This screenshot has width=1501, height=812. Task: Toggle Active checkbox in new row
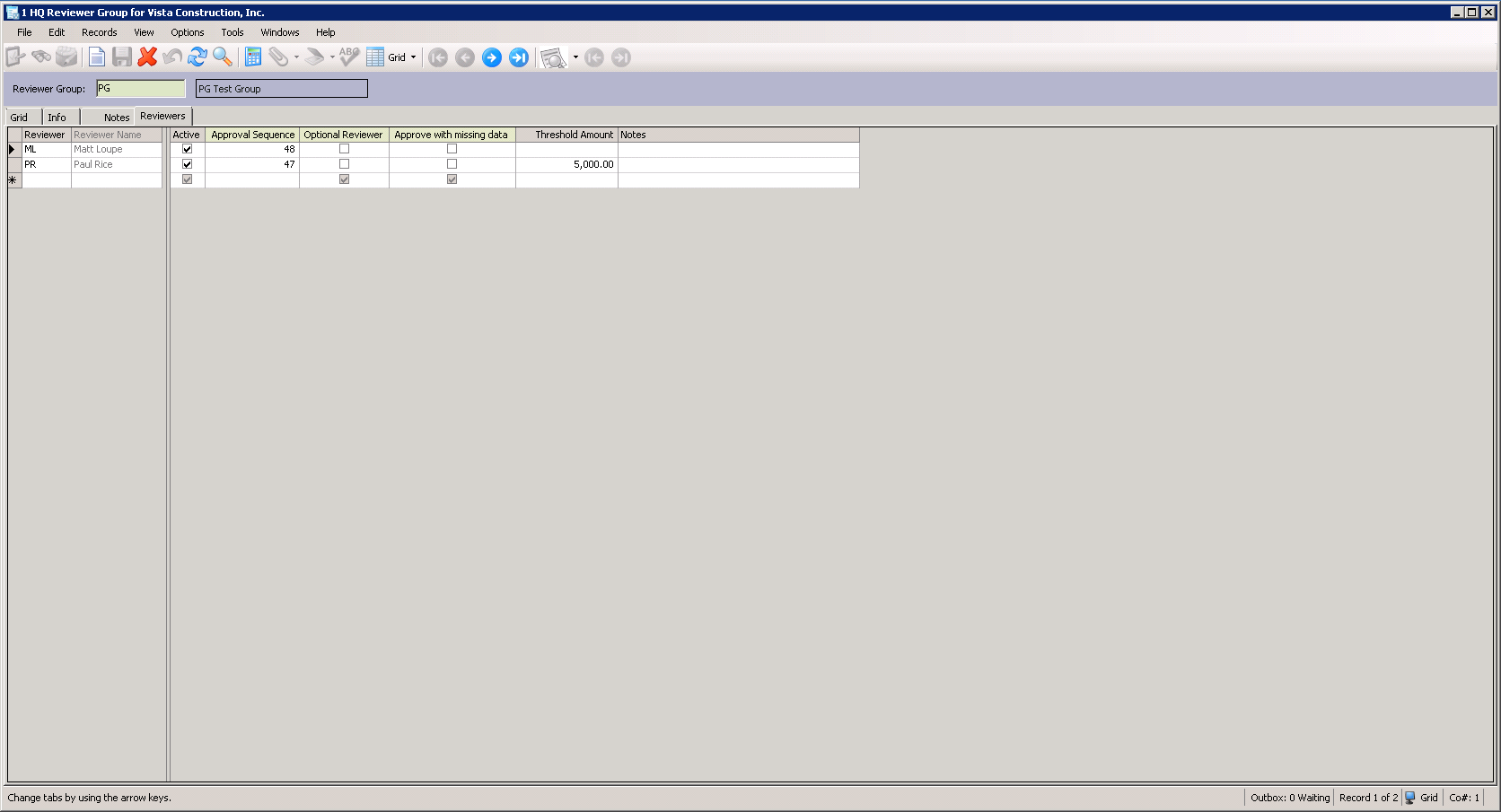[187, 179]
